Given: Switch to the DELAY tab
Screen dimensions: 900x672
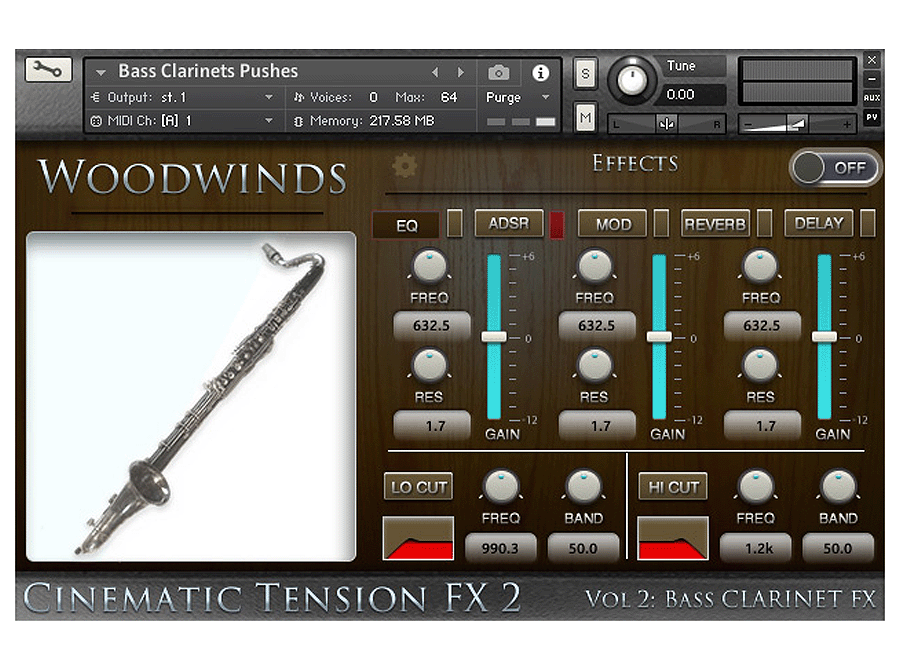Looking at the screenshot, I should click(x=818, y=223).
